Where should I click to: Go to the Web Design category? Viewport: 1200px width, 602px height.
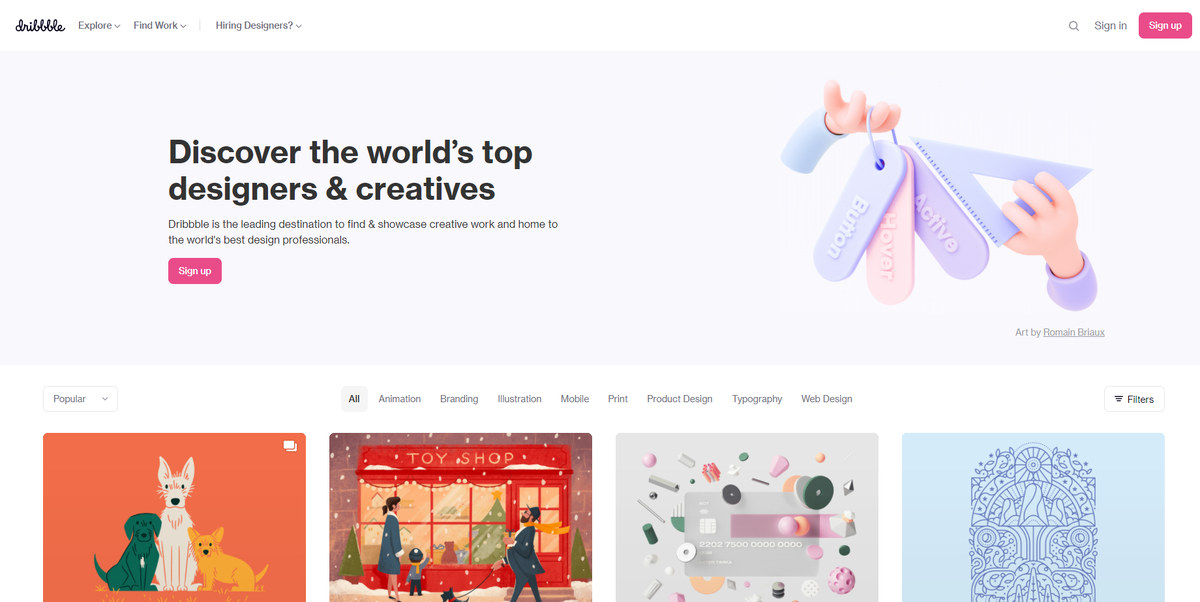click(x=827, y=399)
